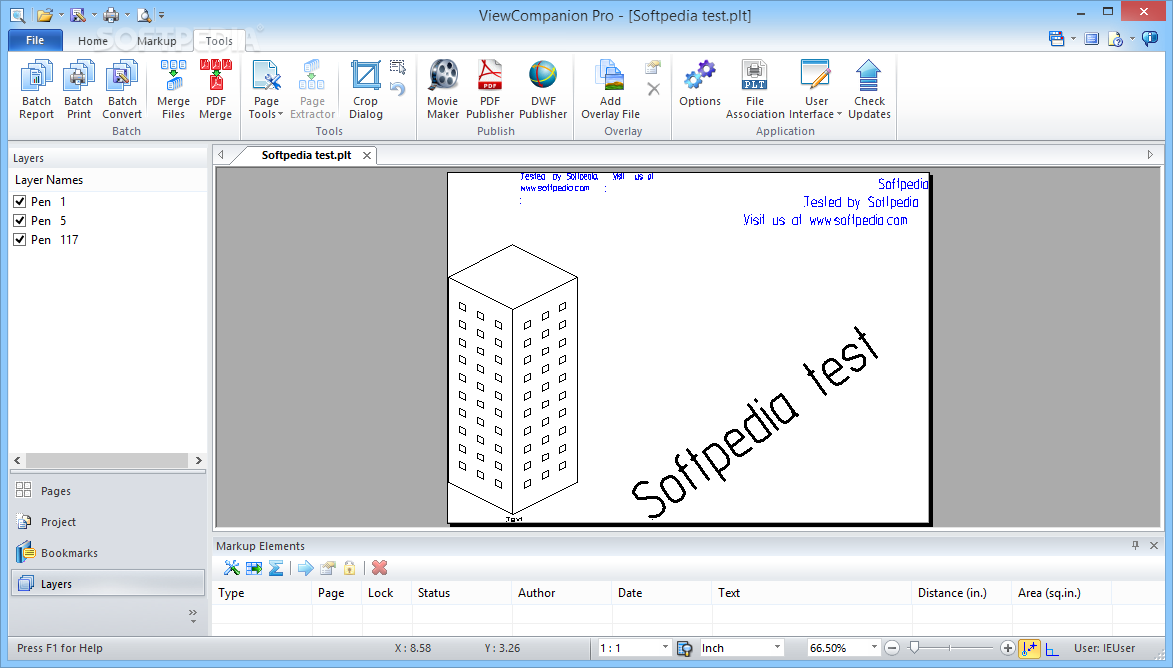Click the scale lookup icon in status bar

point(684,648)
